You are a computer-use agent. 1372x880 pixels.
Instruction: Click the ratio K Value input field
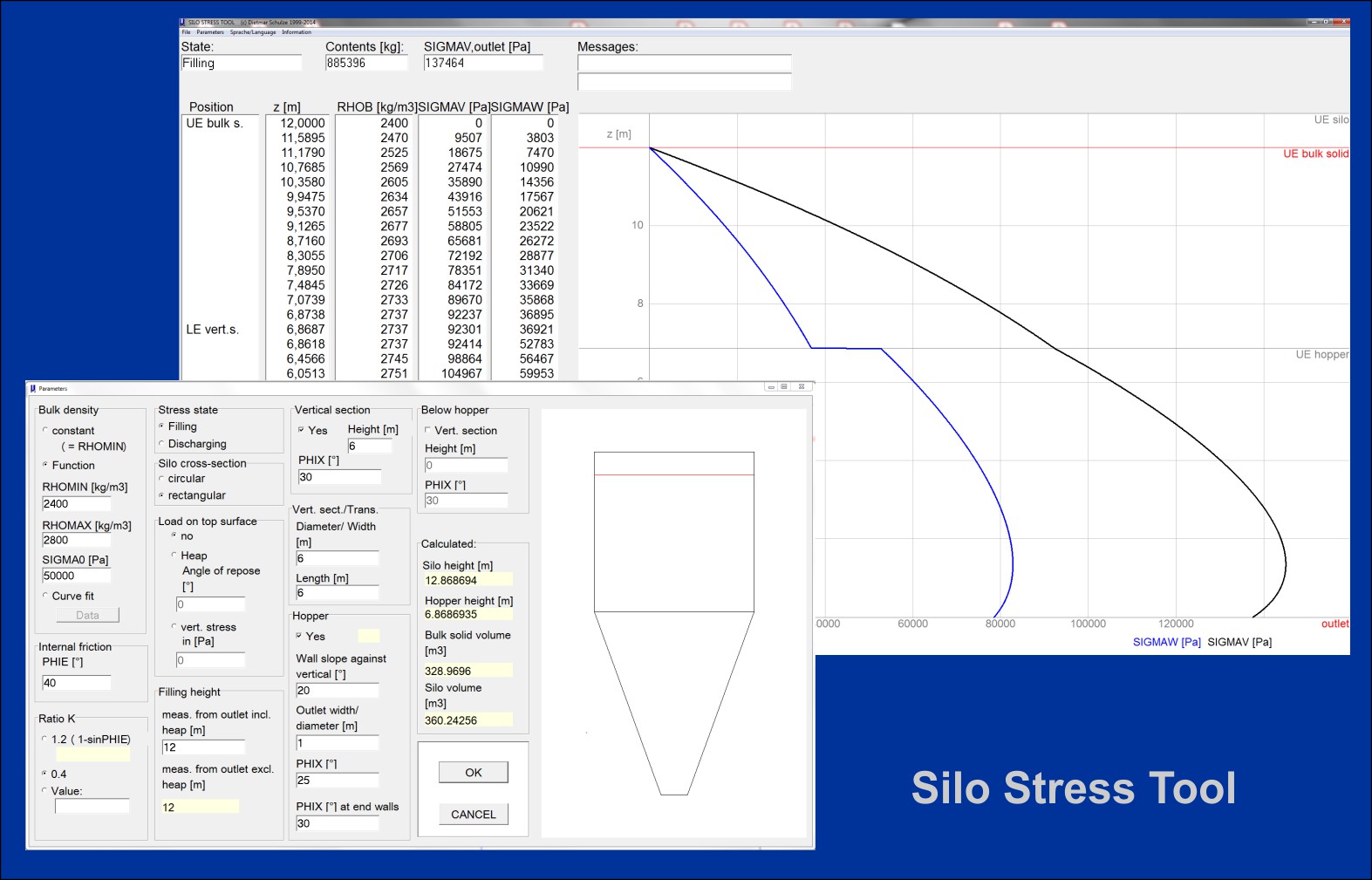point(92,807)
